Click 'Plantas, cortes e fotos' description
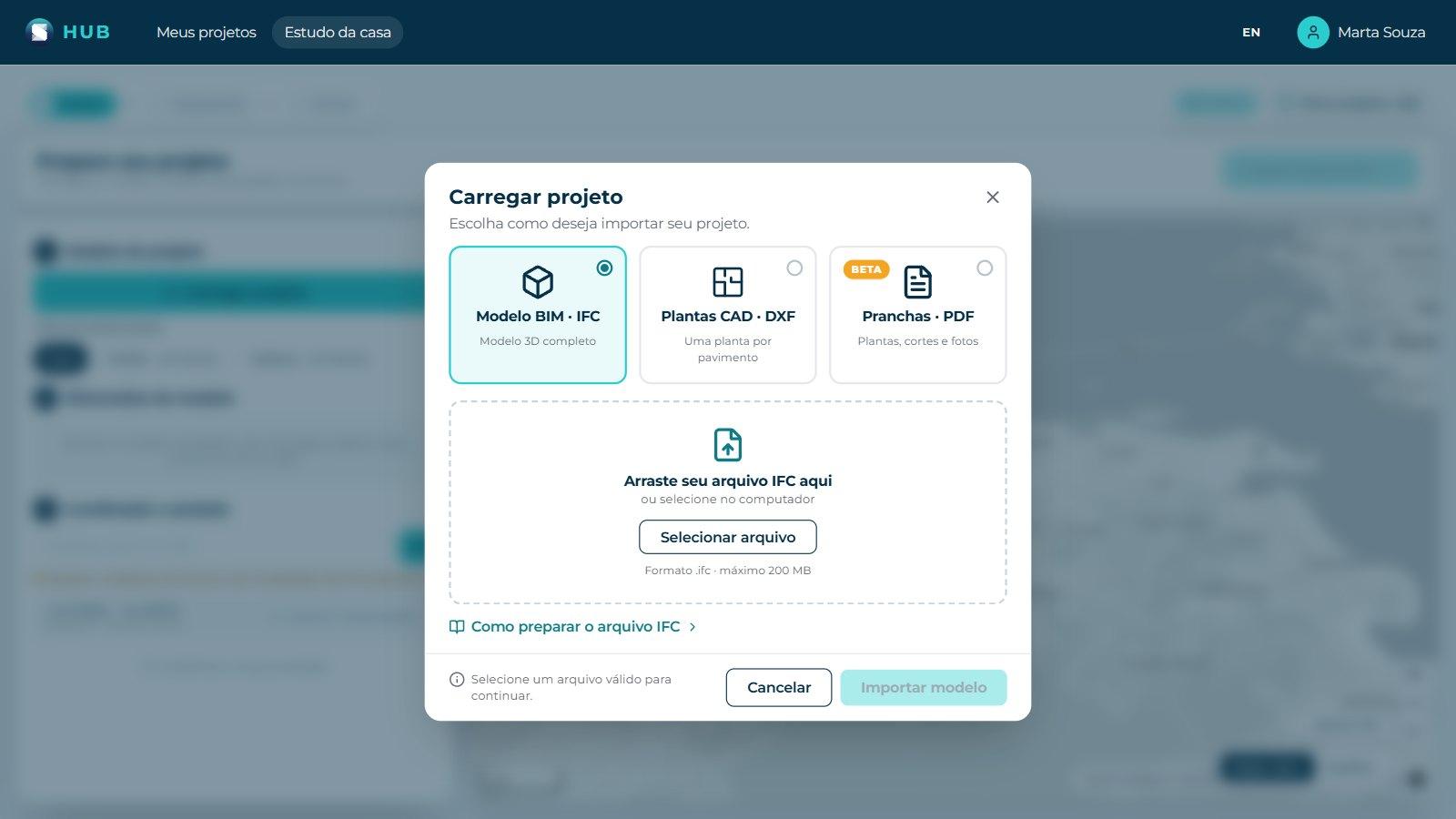 (918, 341)
